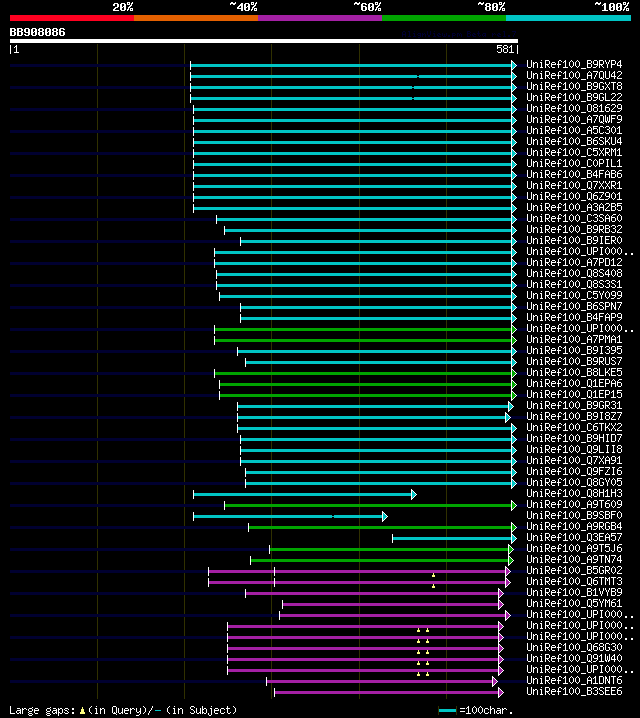The height and width of the screenshot is (718, 640).
Task: Select hit label UniRef100_B9SBF0
Action: (574, 515)
